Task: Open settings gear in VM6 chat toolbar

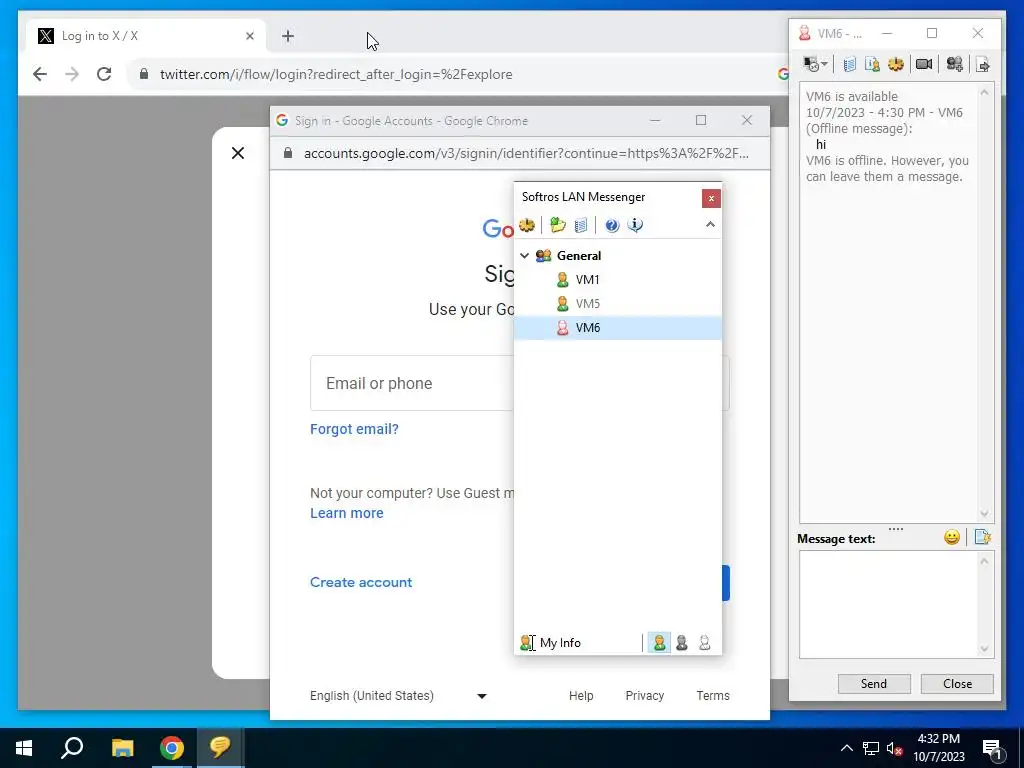Action: pyautogui.click(x=895, y=64)
